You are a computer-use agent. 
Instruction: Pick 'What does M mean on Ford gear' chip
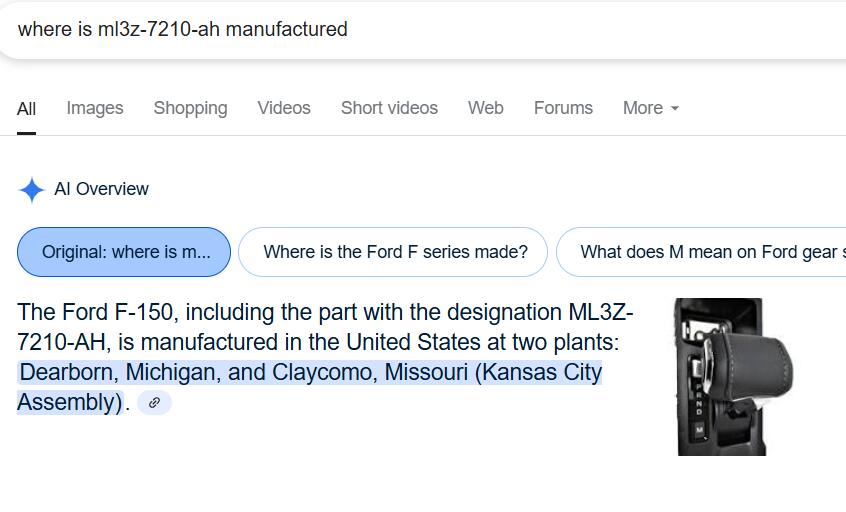(701, 252)
